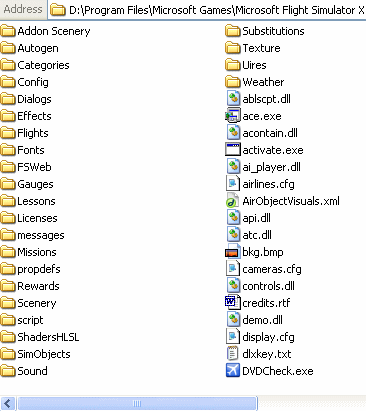Click the Texture folder icon
366x411 pixels.
point(233,48)
